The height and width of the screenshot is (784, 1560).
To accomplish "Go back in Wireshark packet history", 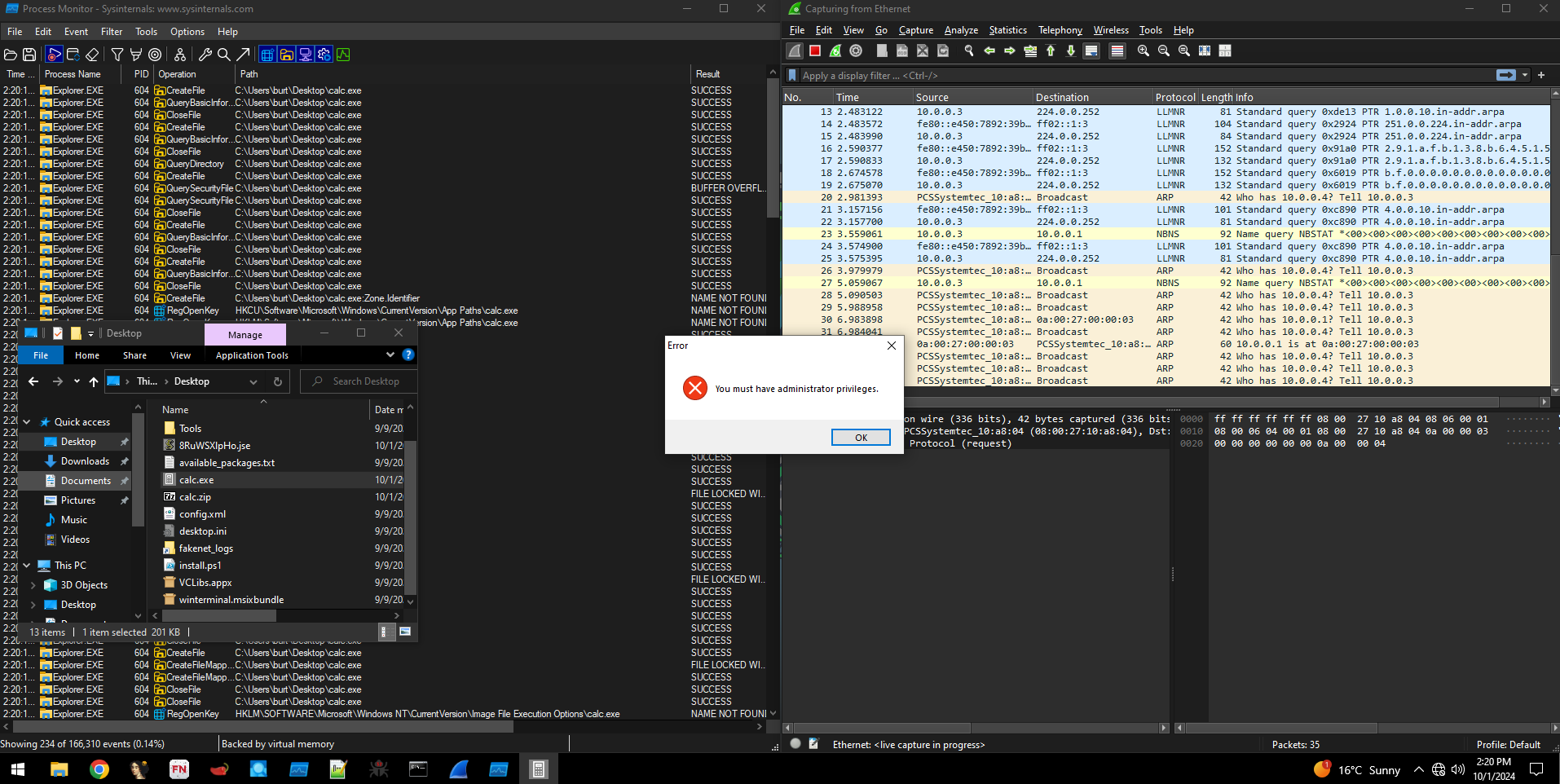I will tap(989, 51).
